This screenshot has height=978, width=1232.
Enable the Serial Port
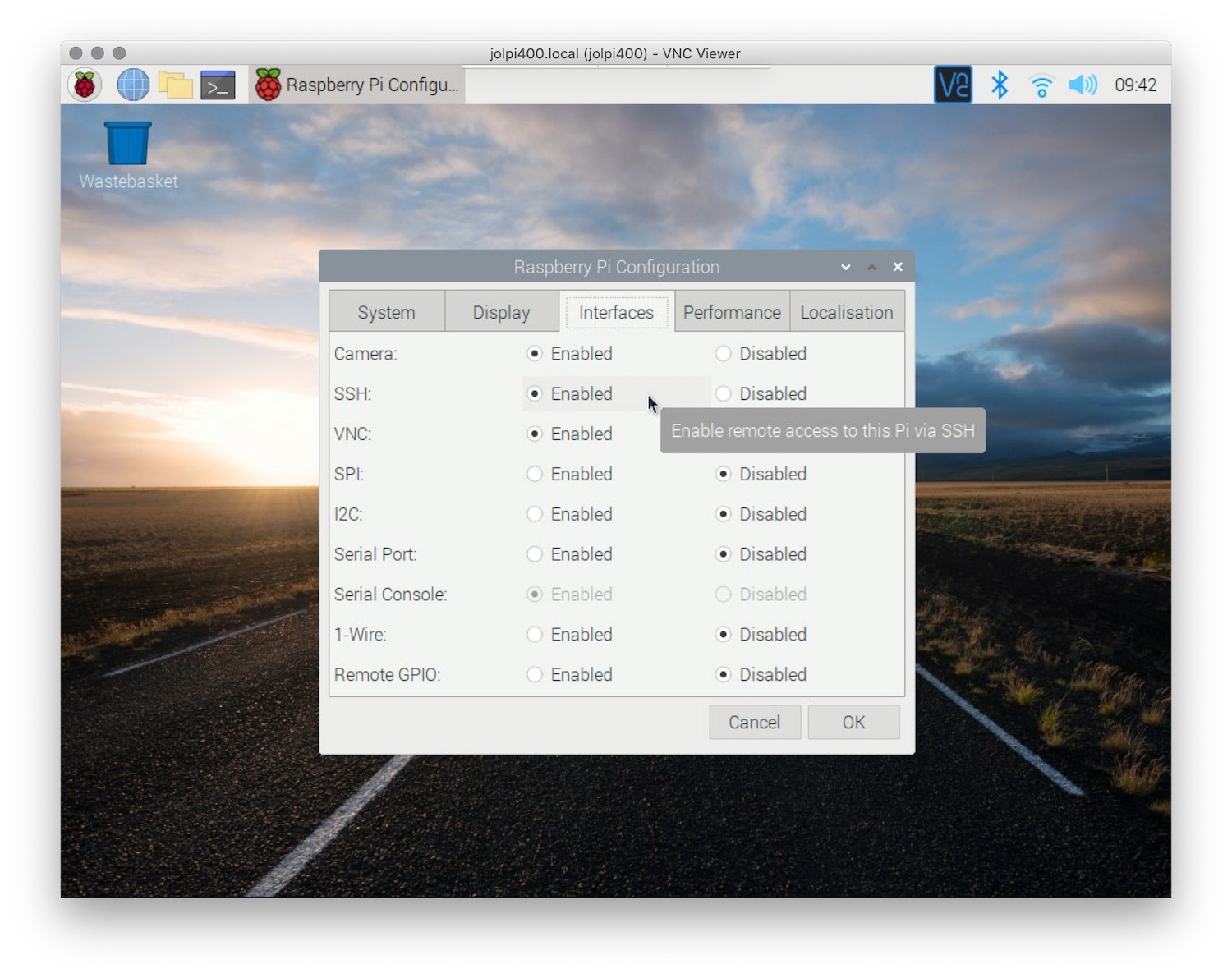570,554
